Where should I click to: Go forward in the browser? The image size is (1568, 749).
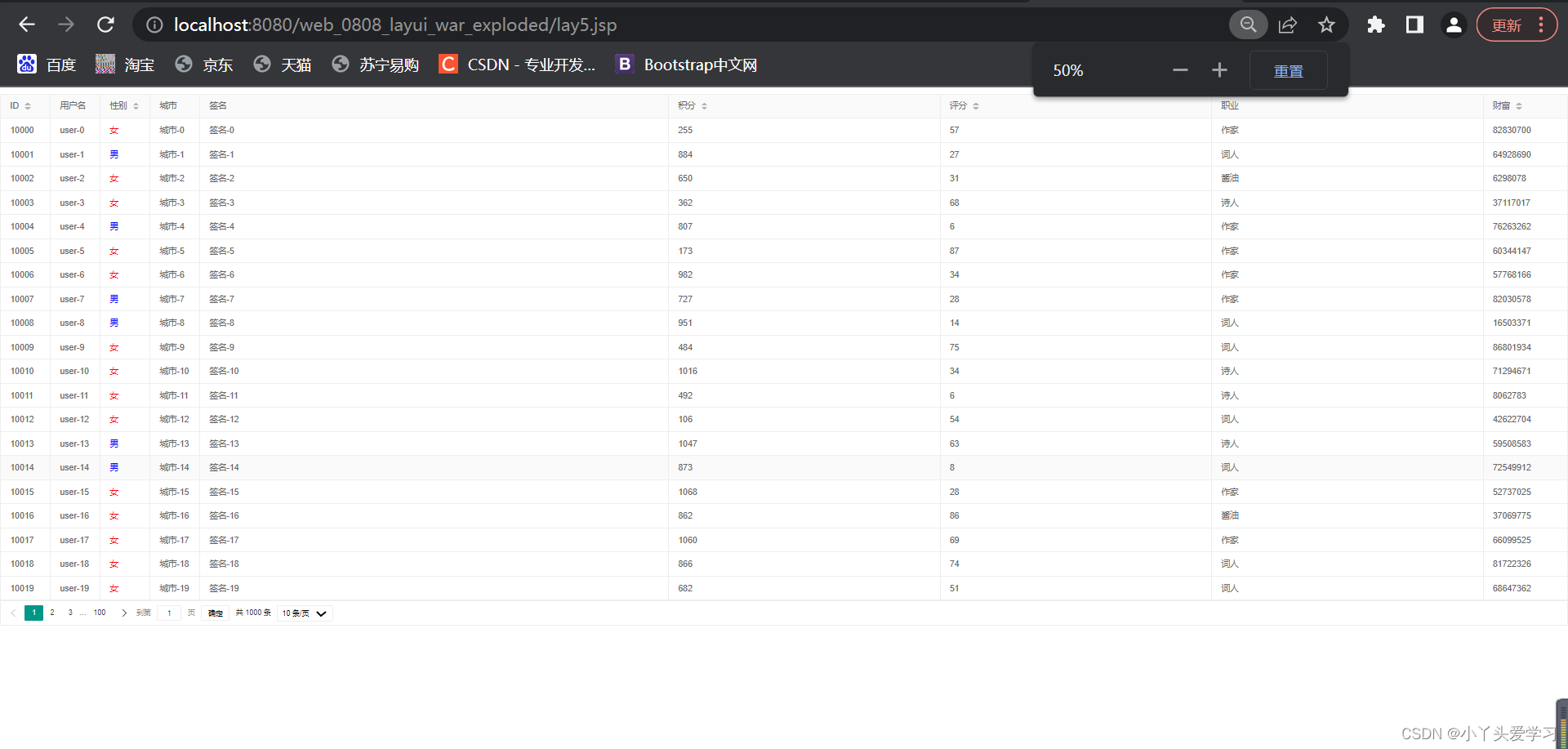tap(66, 25)
